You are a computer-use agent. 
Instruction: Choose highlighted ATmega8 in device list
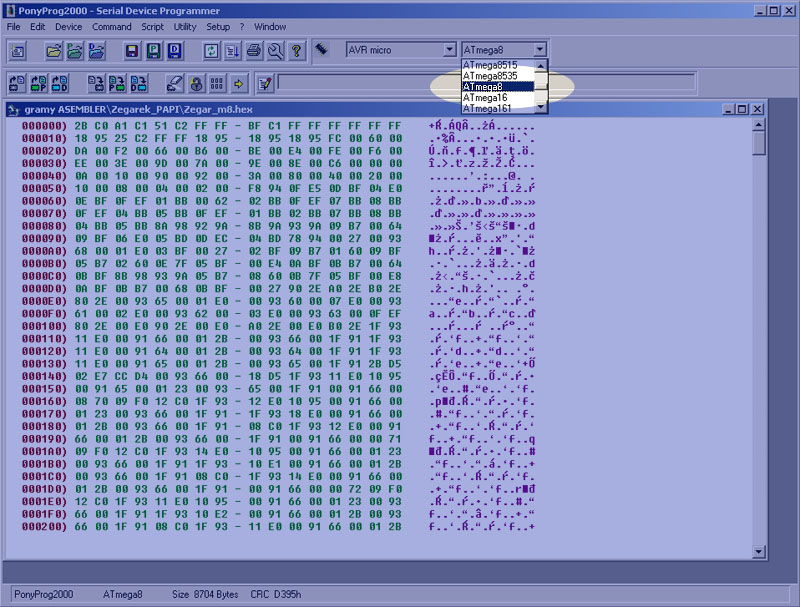497,87
